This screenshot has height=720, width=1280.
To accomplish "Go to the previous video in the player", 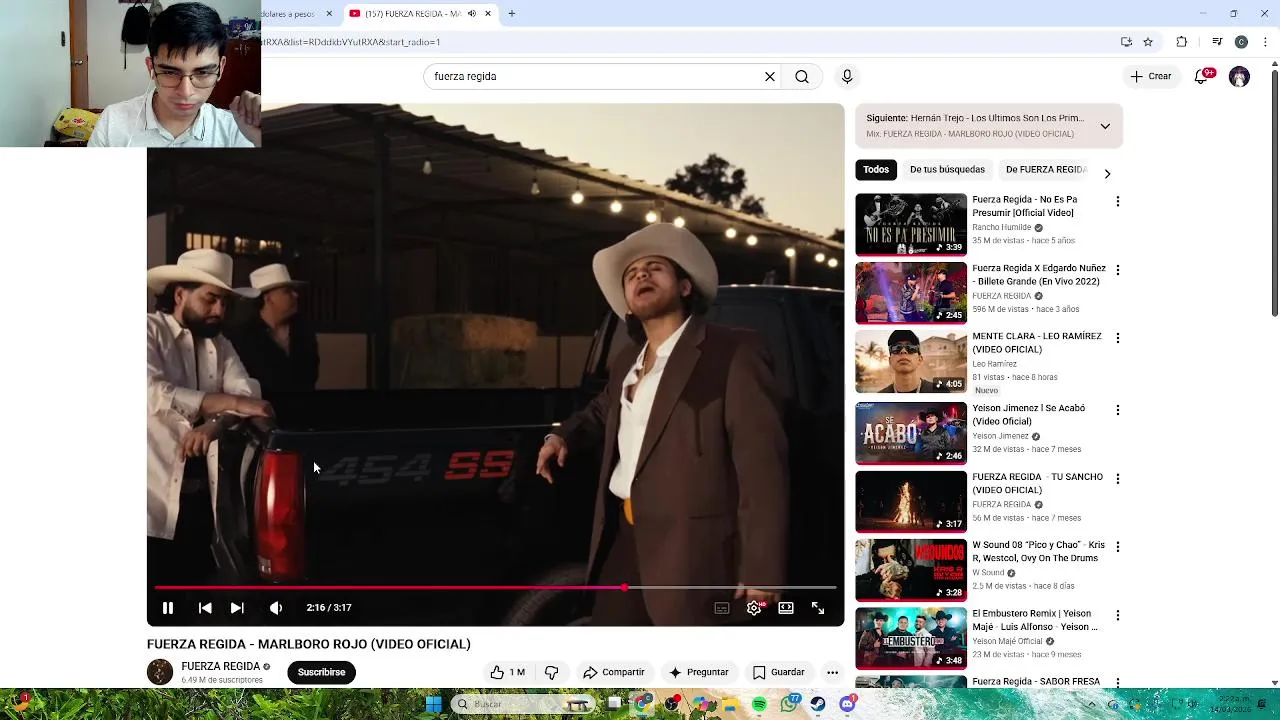I will 205,608.
